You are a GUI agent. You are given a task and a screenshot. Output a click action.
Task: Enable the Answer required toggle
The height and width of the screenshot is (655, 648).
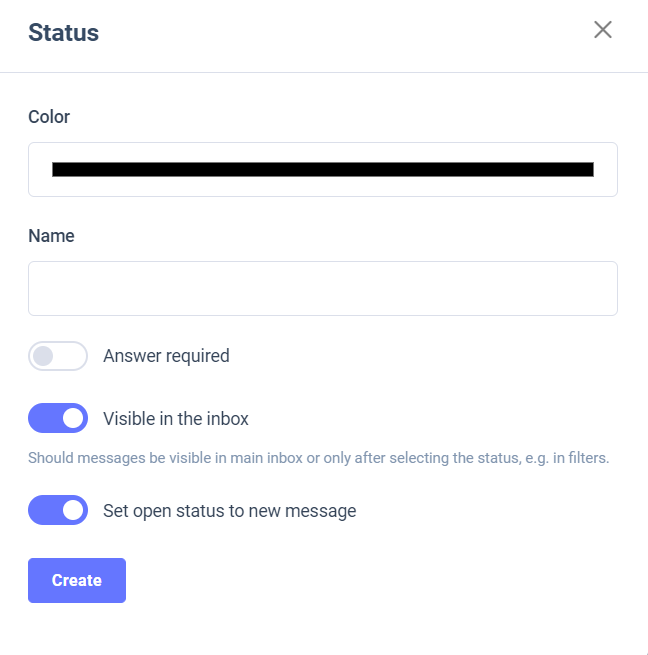58,356
